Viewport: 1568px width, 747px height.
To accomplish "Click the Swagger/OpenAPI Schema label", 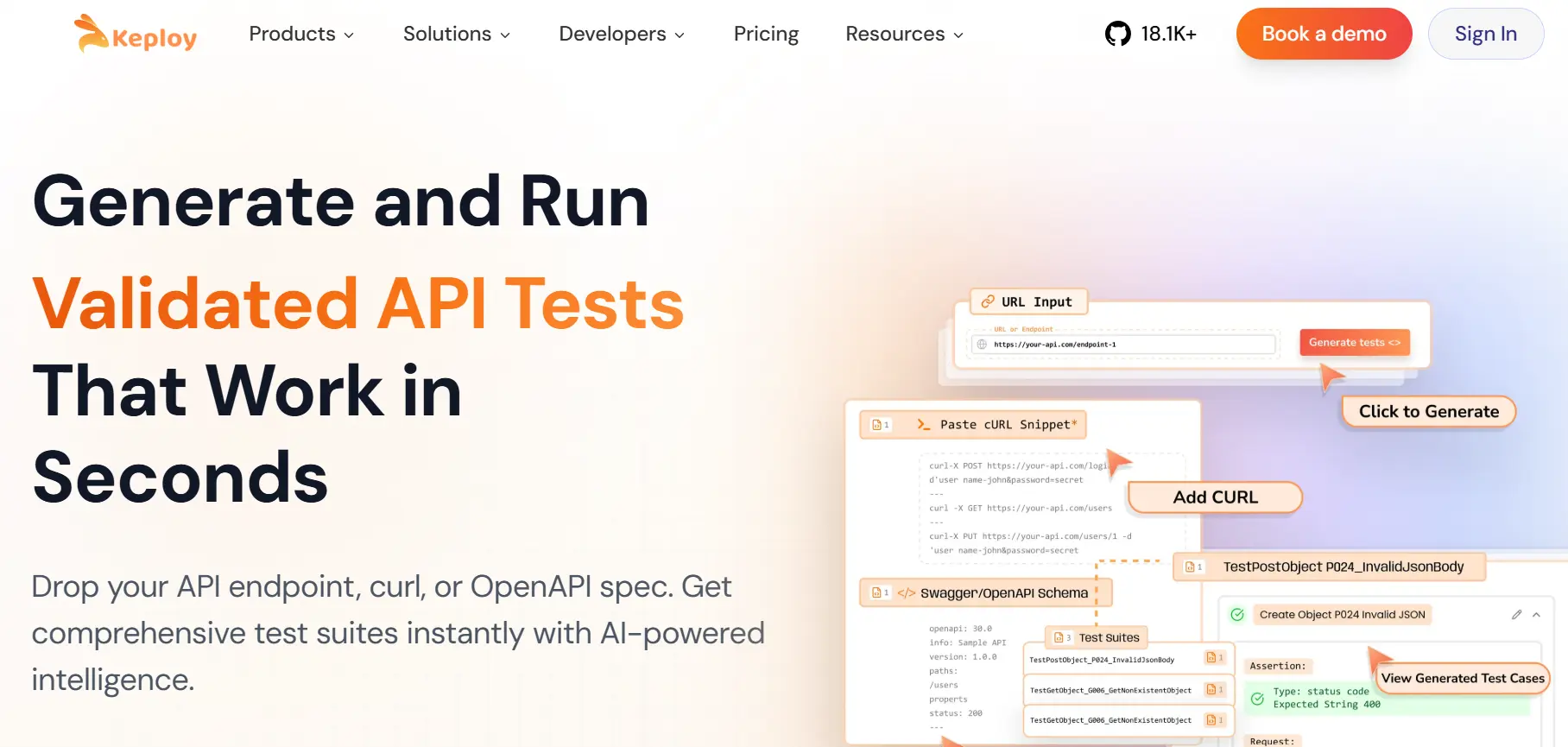I will [1004, 593].
